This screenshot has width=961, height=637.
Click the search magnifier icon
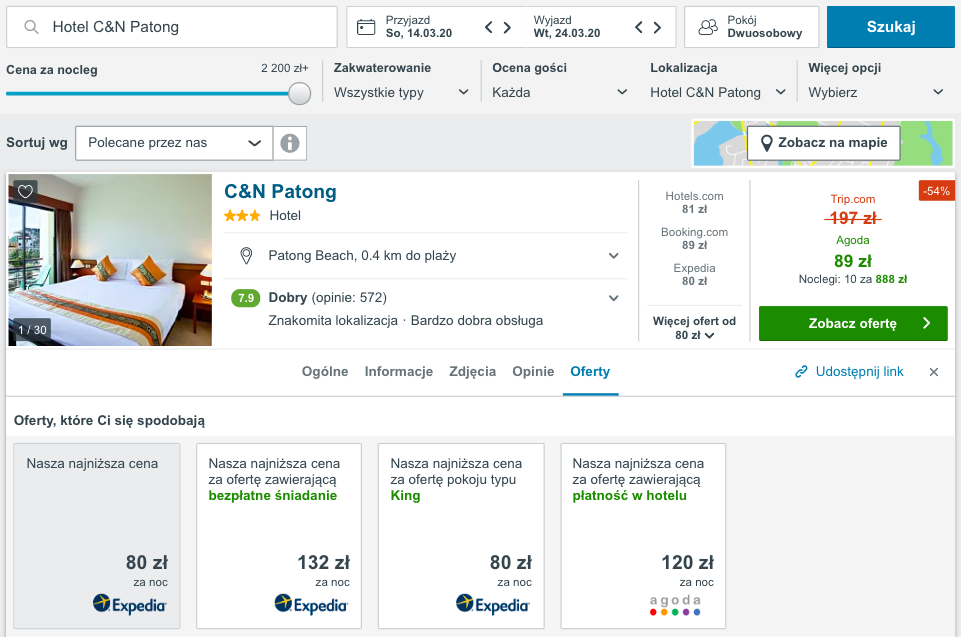coord(31,27)
